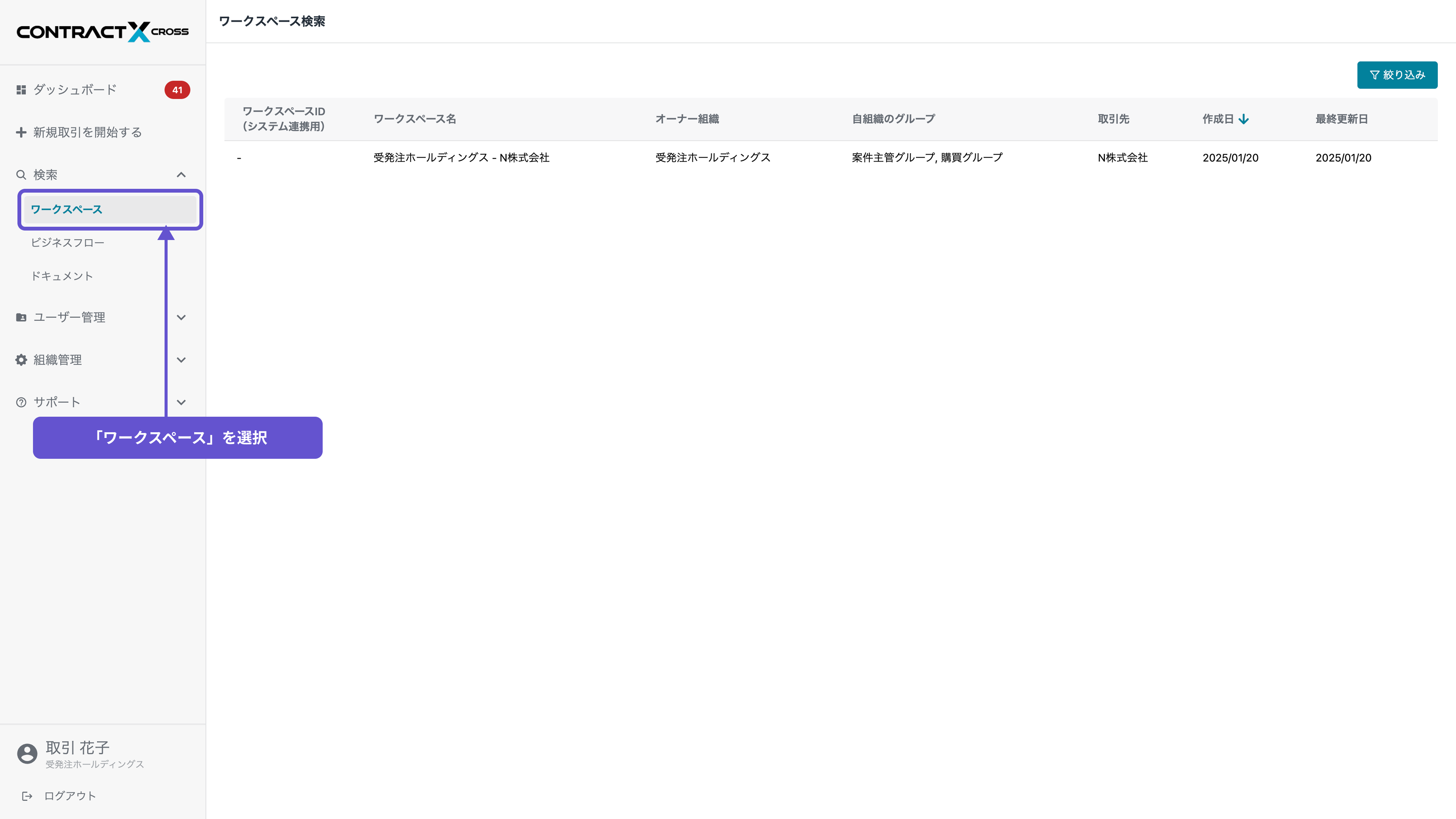The height and width of the screenshot is (819, 1456).
Task: Select the search magnifier icon in the sidebar
Action: click(x=20, y=174)
